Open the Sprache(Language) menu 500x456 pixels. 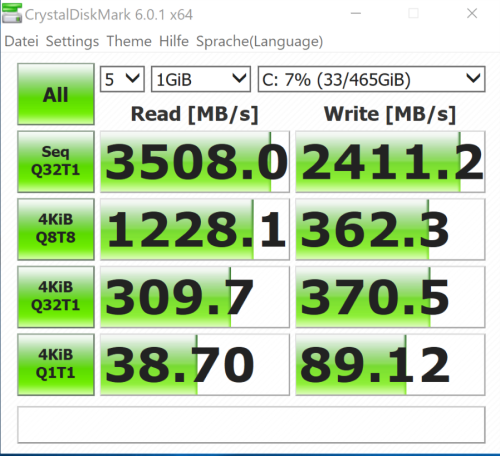259,41
